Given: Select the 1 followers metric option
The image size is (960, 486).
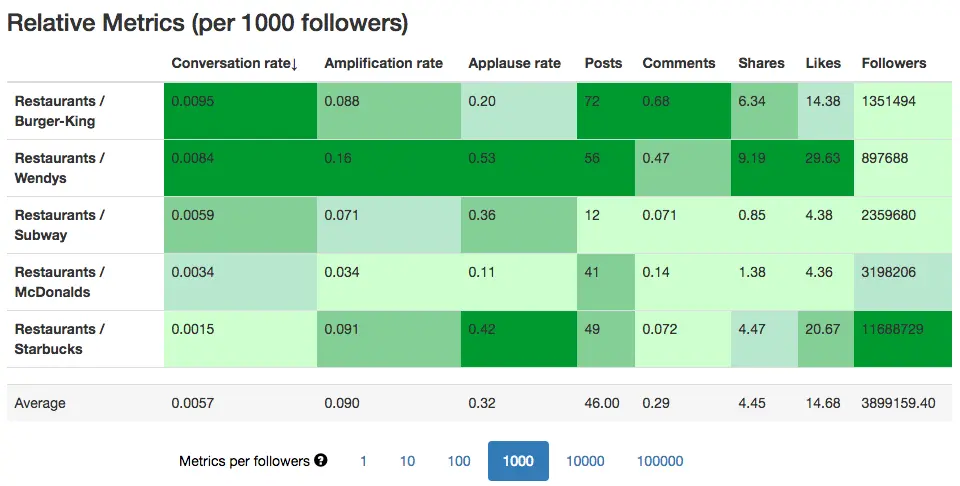Looking at the screenshot, I should 363,461.
